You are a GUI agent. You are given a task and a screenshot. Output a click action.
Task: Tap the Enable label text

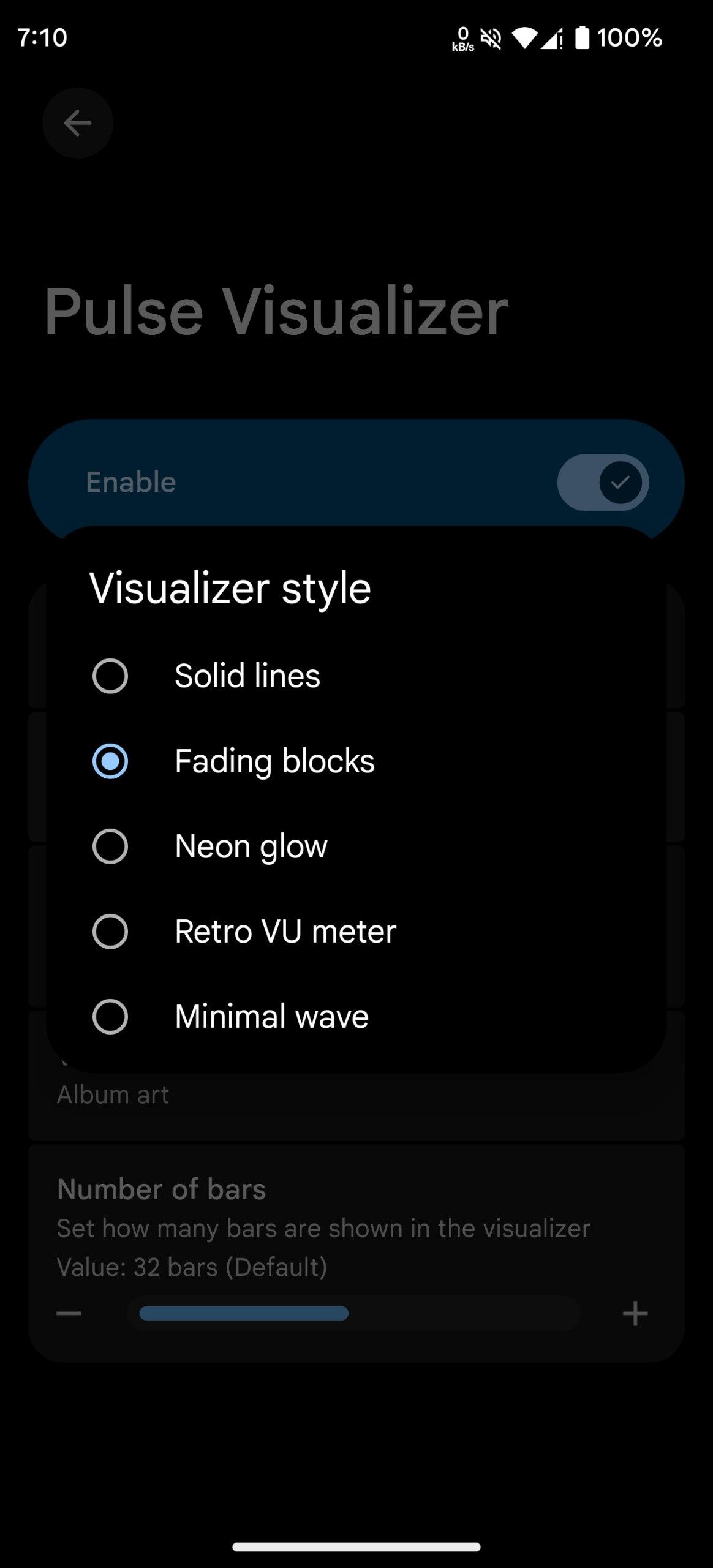coord(131,482)
